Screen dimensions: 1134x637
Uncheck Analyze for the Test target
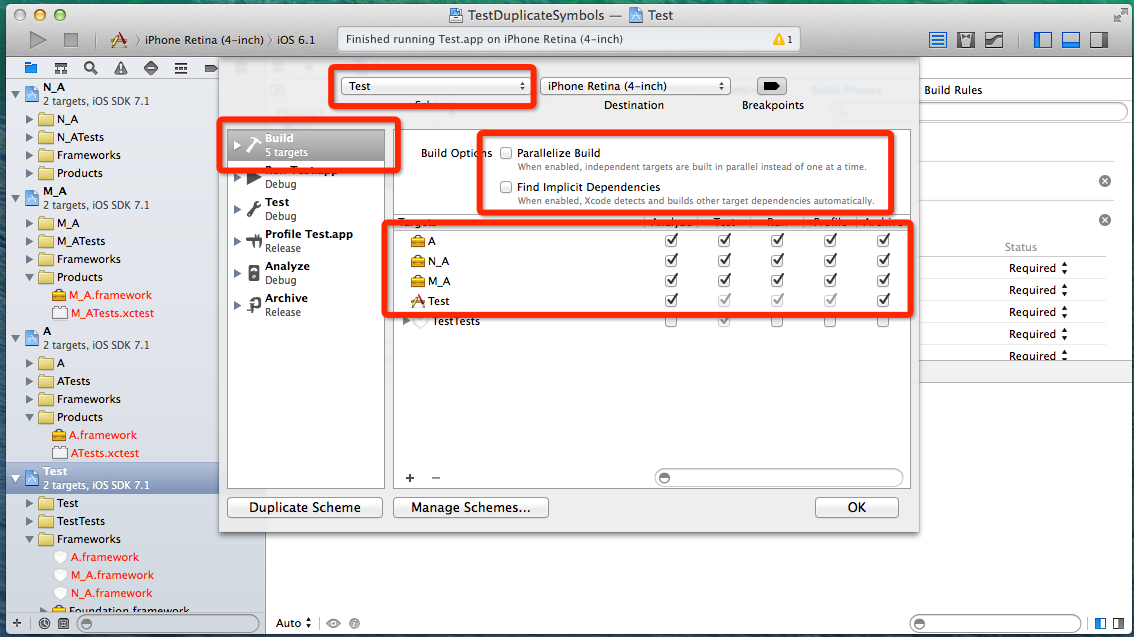[x=671, y=300]
